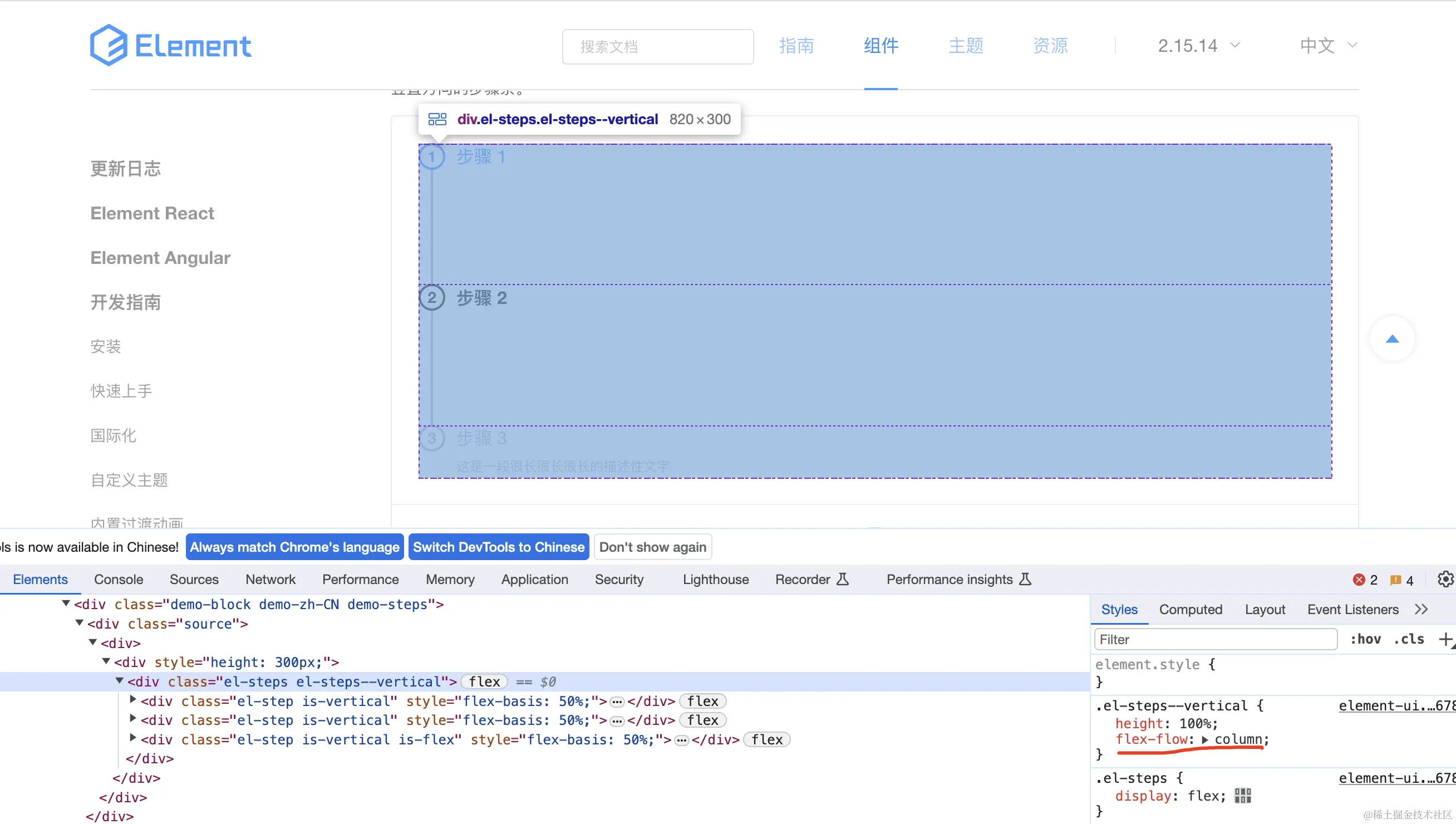Toggle :hov element state panel

coord(1365,639)
